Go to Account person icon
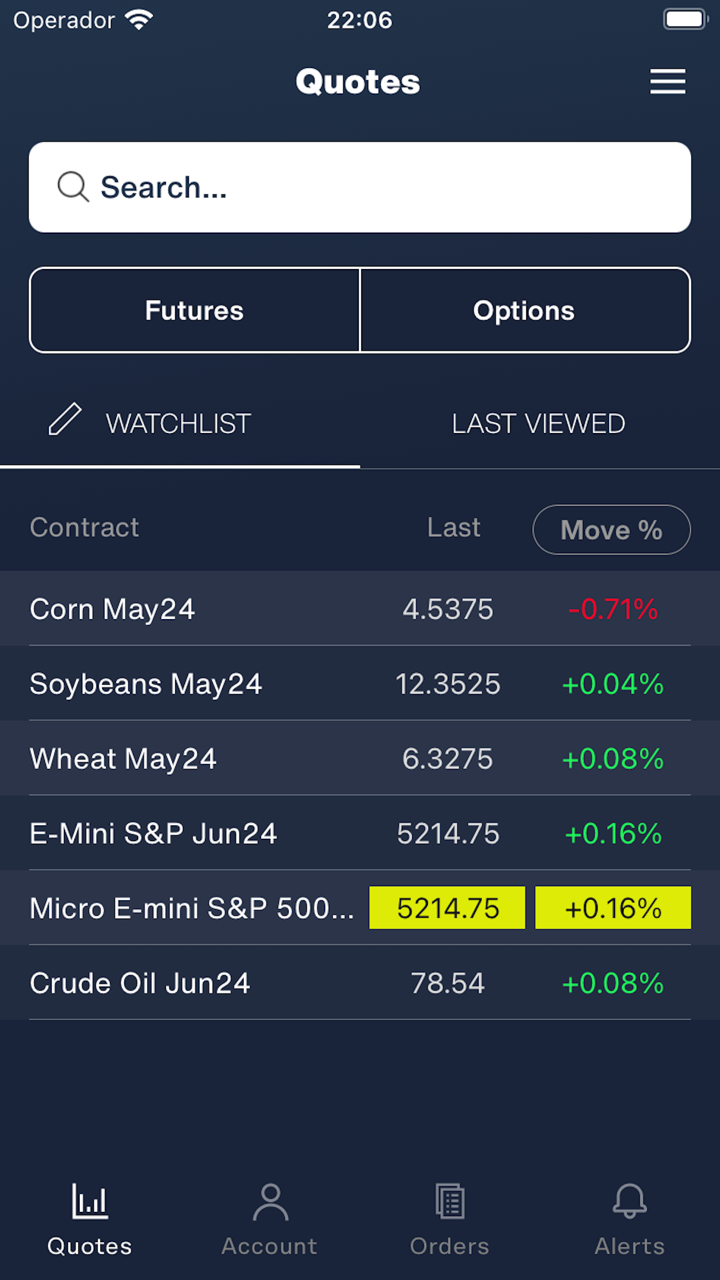The width and height of the screenshot is (720, 1280). [x=269, y=1201]
